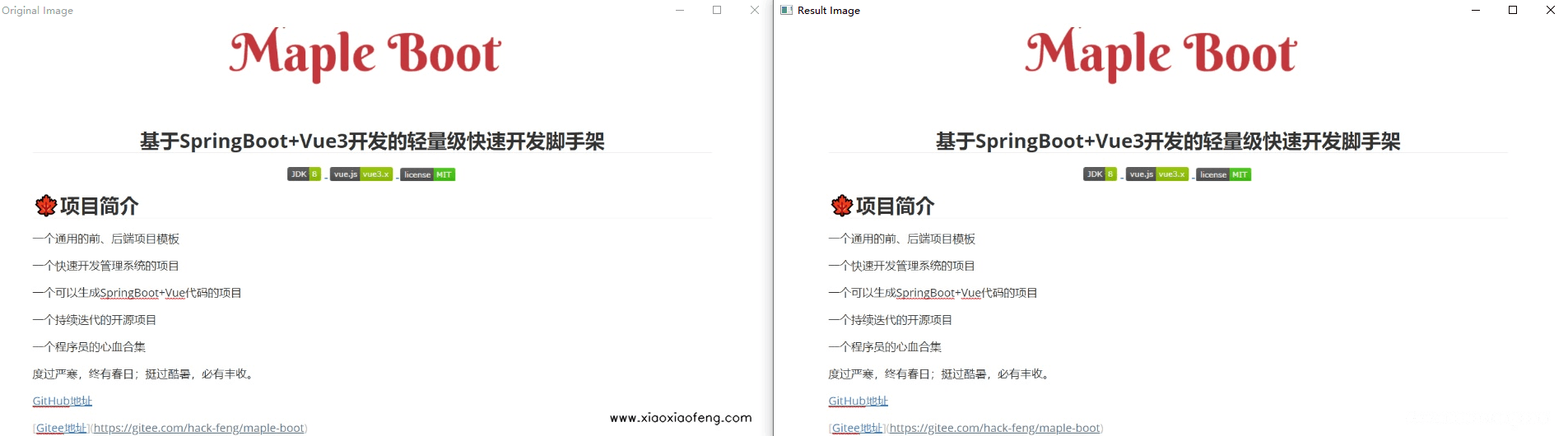Click 一个持续迭代的开源项目 in Original Image
The image size is (1568, 436).
tap(95, 320)
